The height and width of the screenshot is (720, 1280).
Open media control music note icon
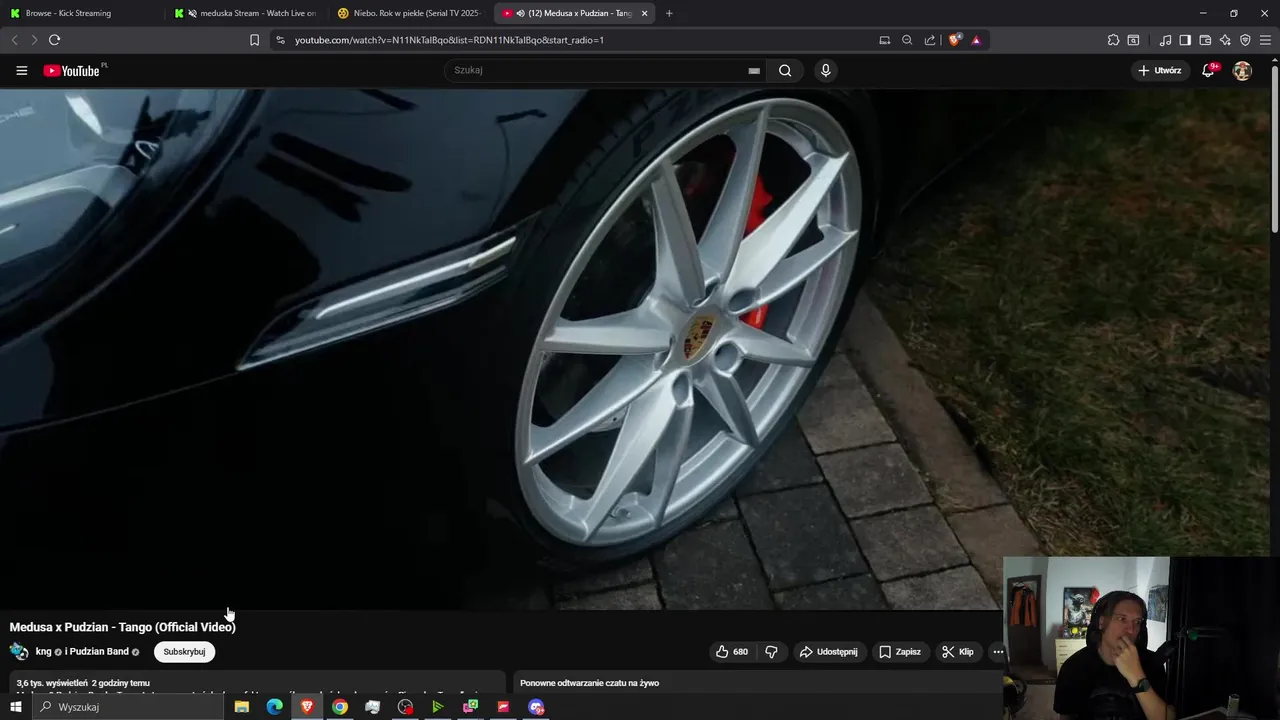tap(1165, 40)
